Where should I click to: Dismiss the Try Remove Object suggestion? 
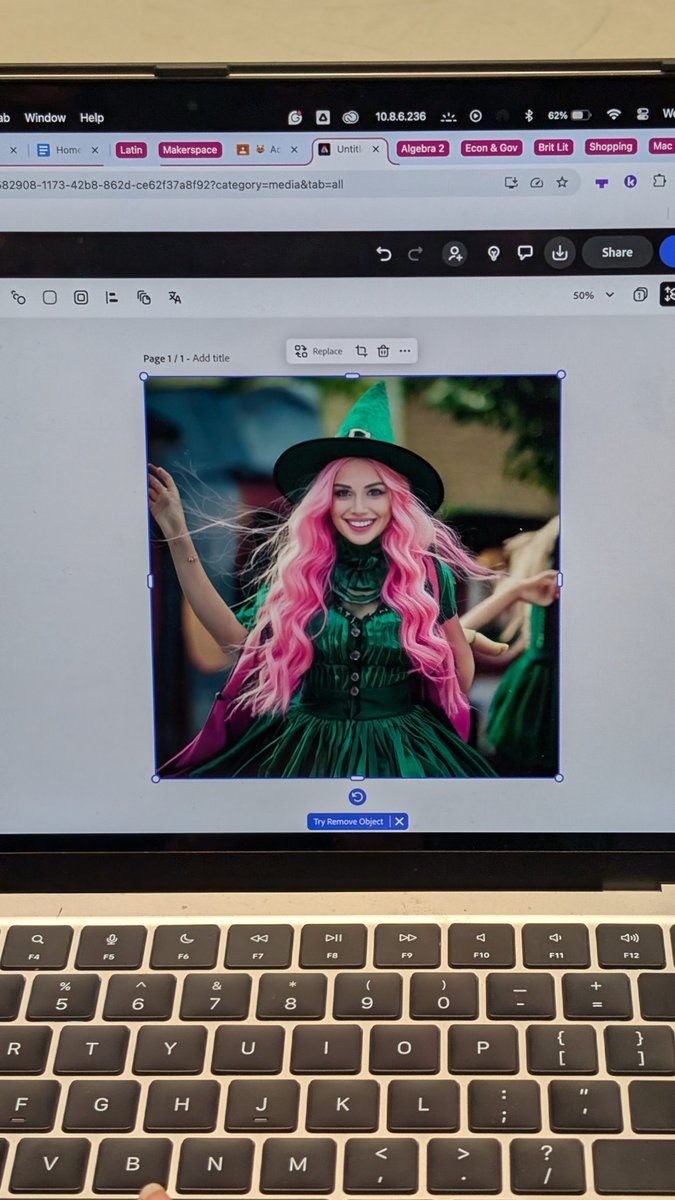pos(399,821)
